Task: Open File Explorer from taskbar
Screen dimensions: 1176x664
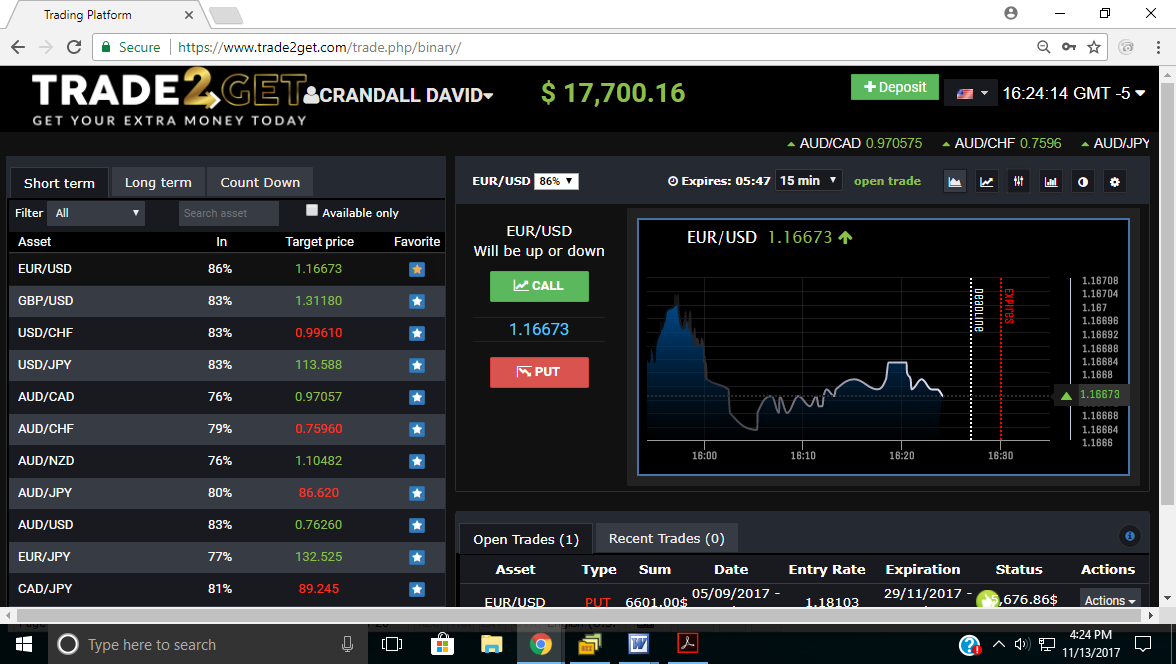Action: tap(491, 644)
